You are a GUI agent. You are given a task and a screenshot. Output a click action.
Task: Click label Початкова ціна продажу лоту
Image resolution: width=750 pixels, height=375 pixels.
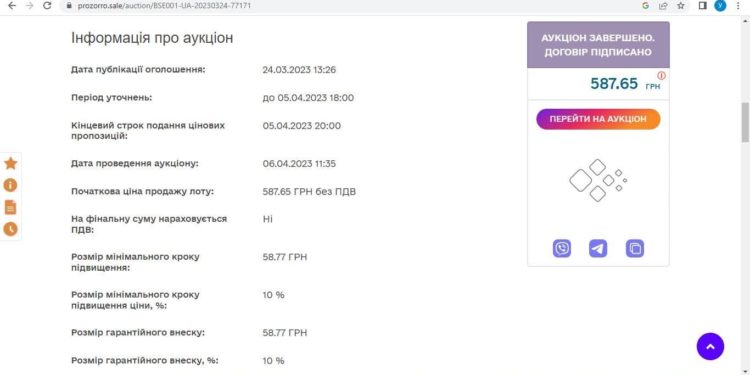pyautogui.click(x=143, y=191)
